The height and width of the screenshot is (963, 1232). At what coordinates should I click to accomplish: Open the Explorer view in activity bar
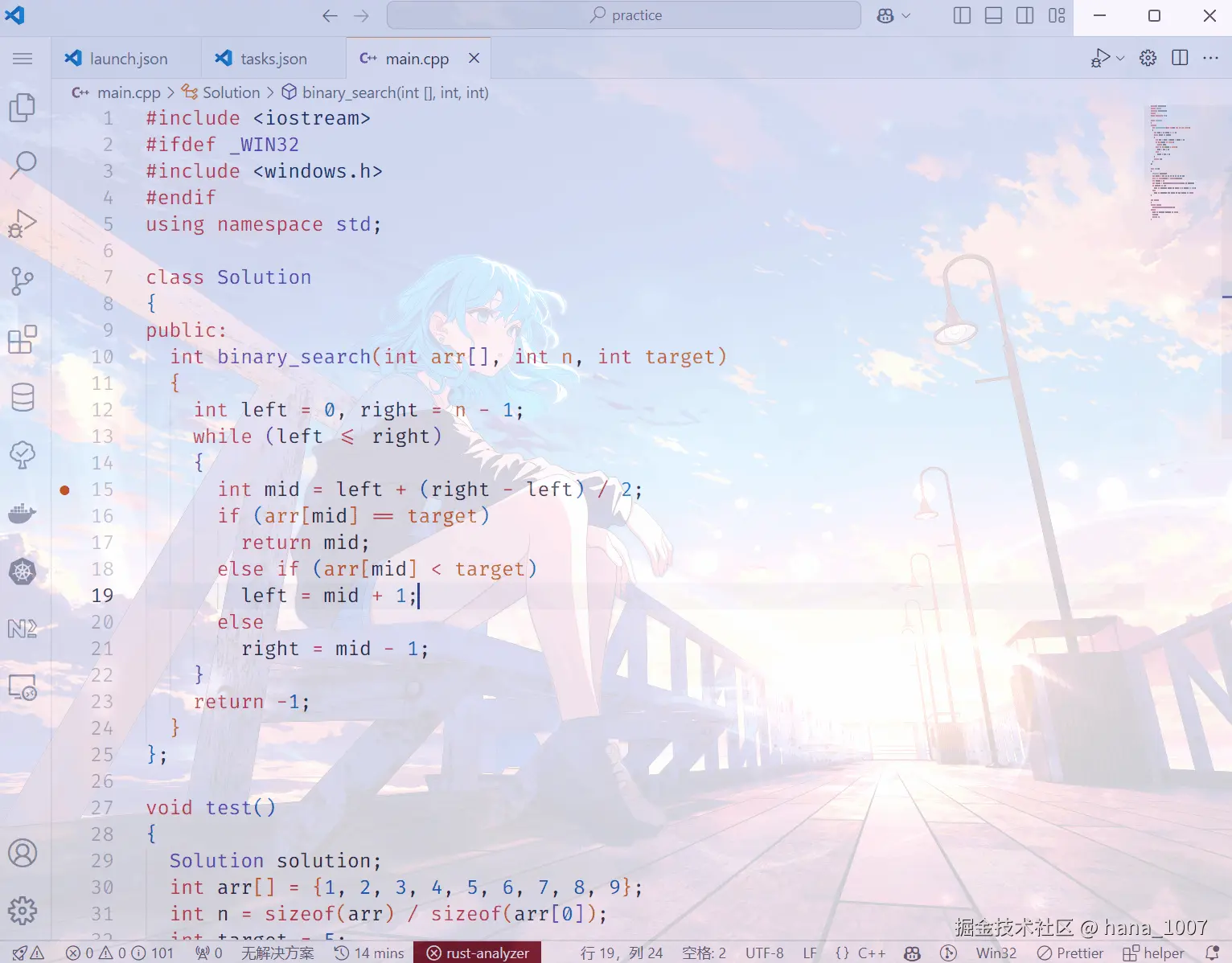coord(23,107)
